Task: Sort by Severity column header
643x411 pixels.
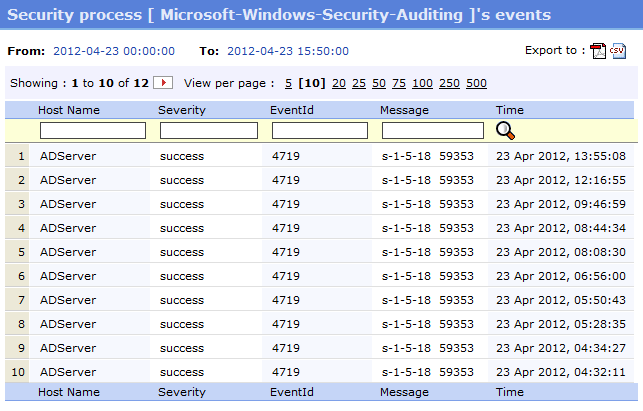Action: [181, 110]
